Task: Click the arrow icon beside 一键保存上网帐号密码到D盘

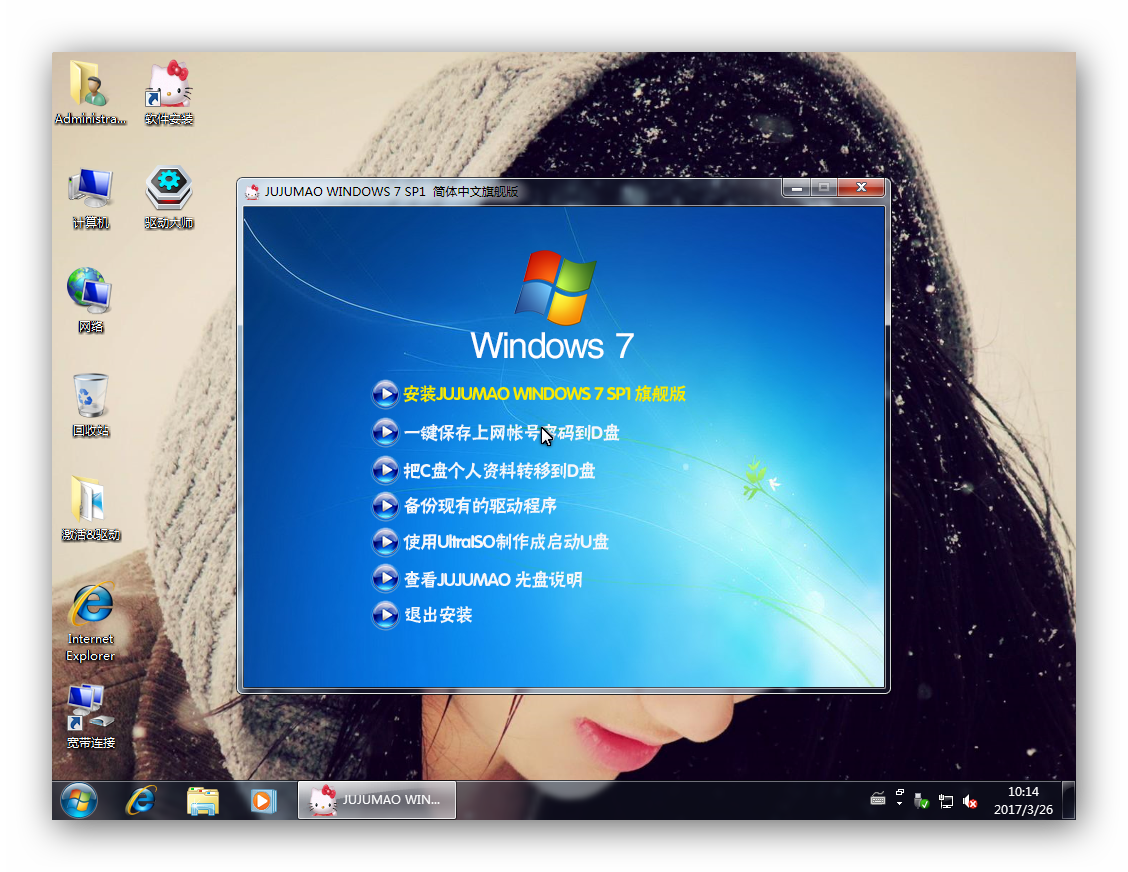Action: (x=385, y=432)
